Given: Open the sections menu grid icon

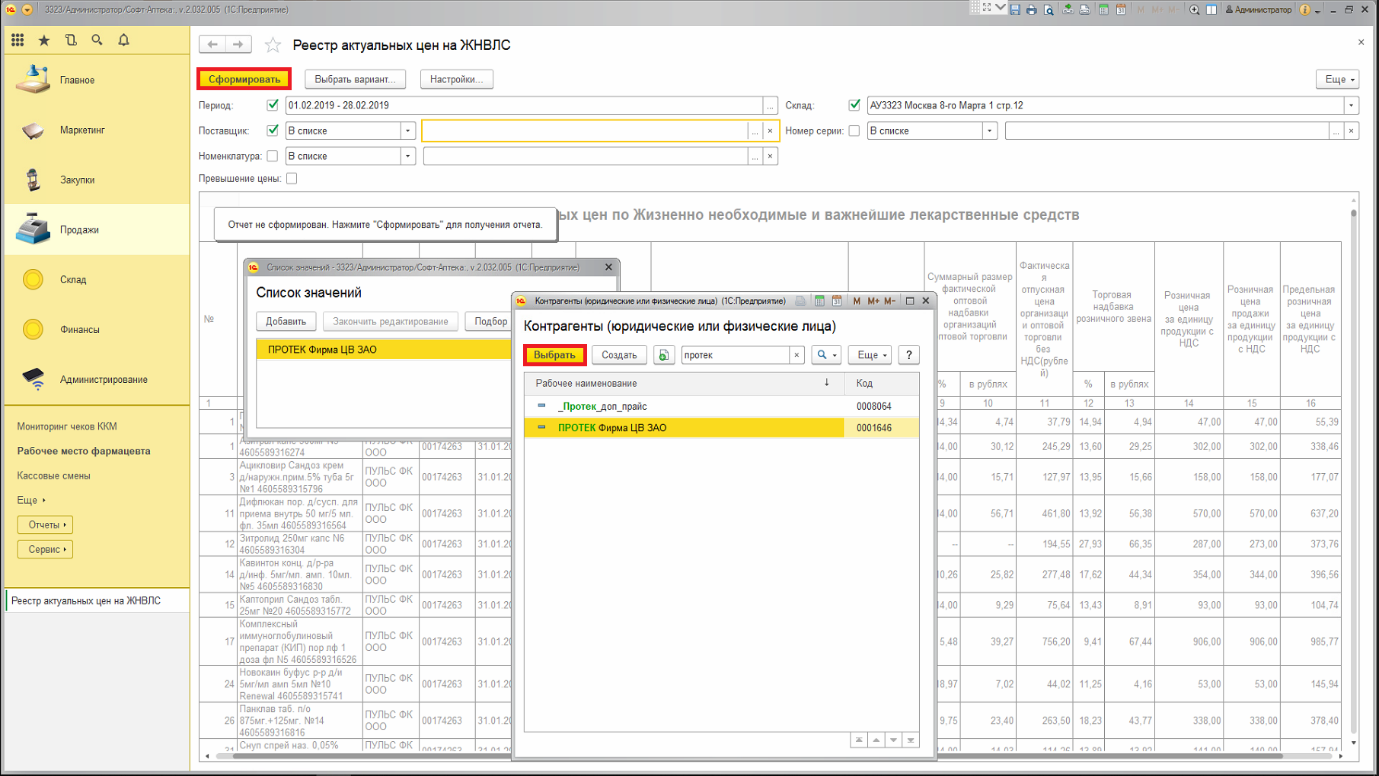Looking at the screenshot, I should coord(17,40).
